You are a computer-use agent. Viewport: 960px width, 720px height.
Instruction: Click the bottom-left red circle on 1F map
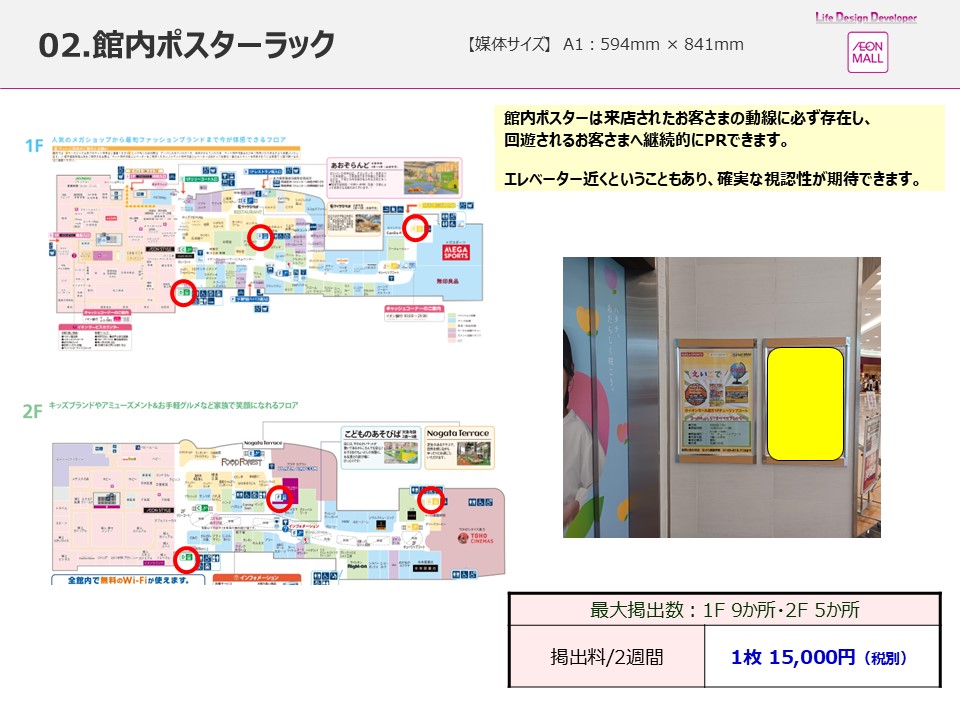tap(182, 293)
